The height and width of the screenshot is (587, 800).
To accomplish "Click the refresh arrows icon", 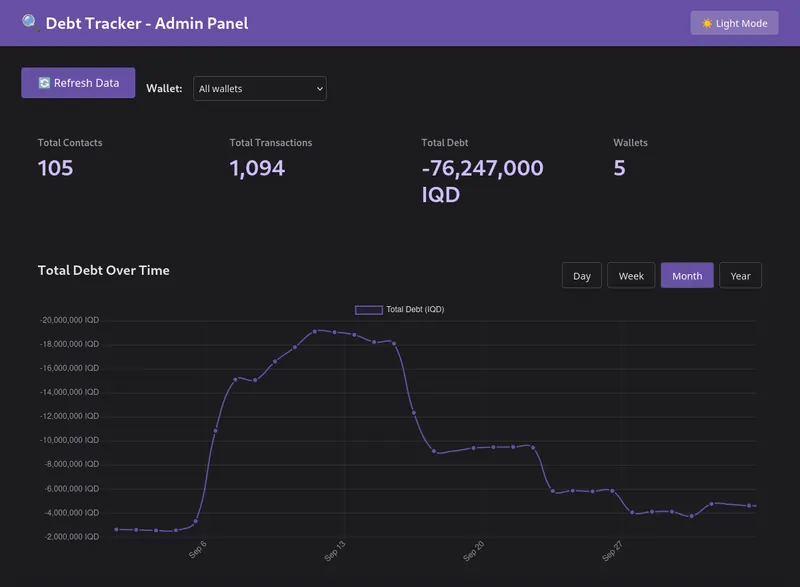I will pyautogui.click(x=44, y=83).
